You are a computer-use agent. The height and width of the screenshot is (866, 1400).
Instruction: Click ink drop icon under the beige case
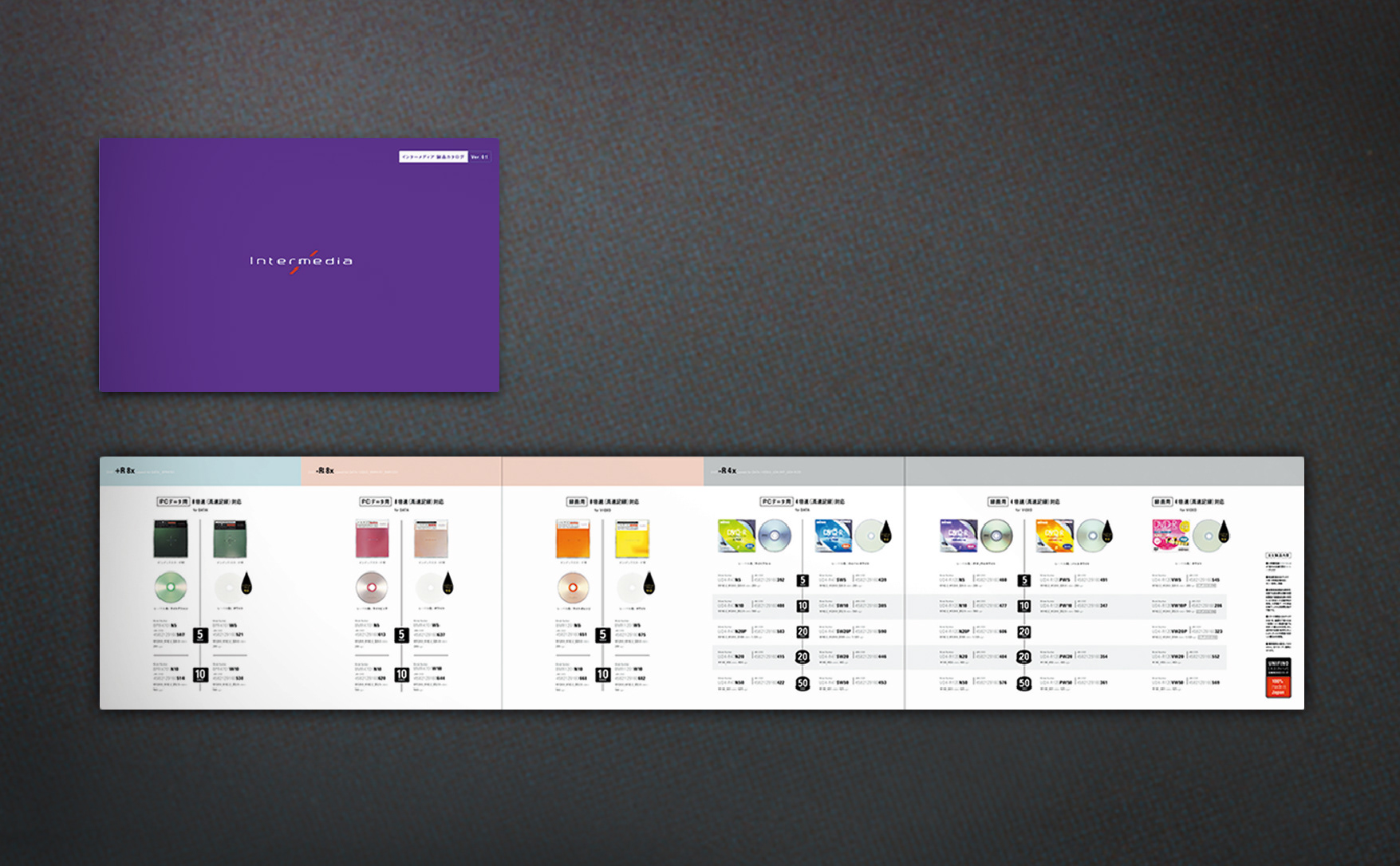point(448,583)
